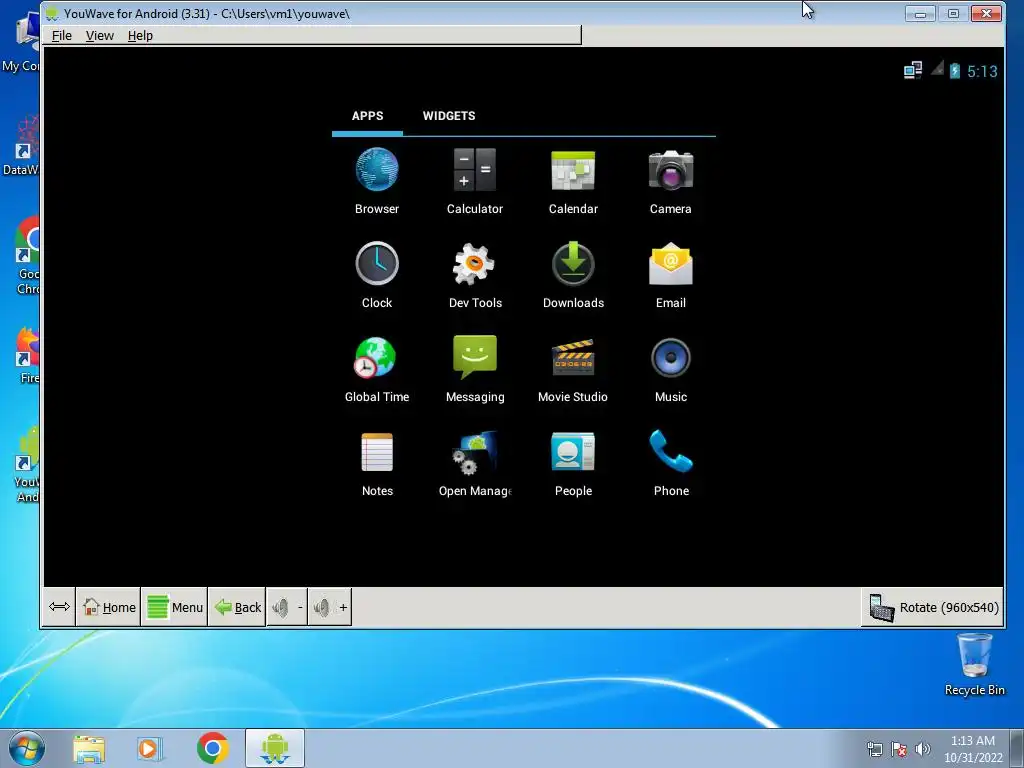This screenshot has width=1024, height=768.
Task: Open the Messaging app
Action: [x=475, y=369]
